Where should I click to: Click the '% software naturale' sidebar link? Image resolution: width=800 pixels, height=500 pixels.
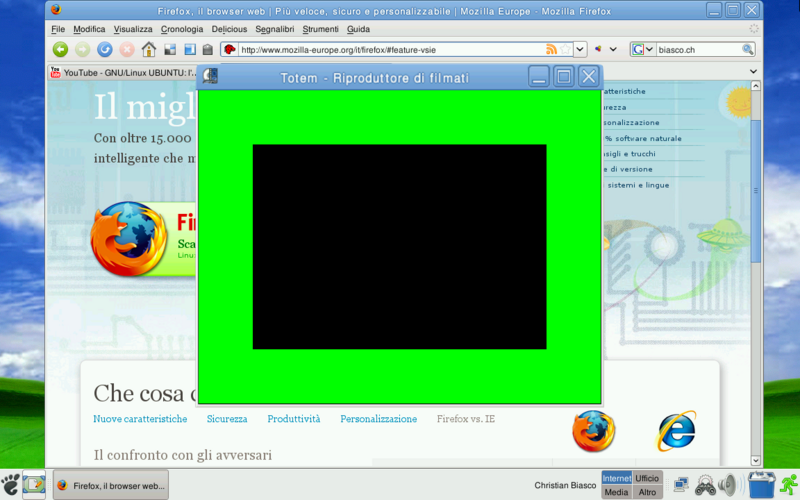(x=643, y=138)
